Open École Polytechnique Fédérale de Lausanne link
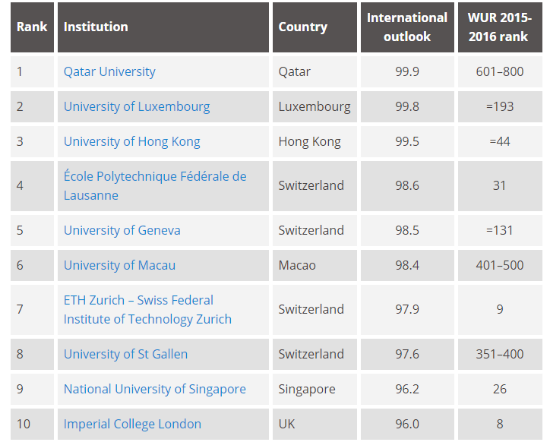 click(155, 186)
